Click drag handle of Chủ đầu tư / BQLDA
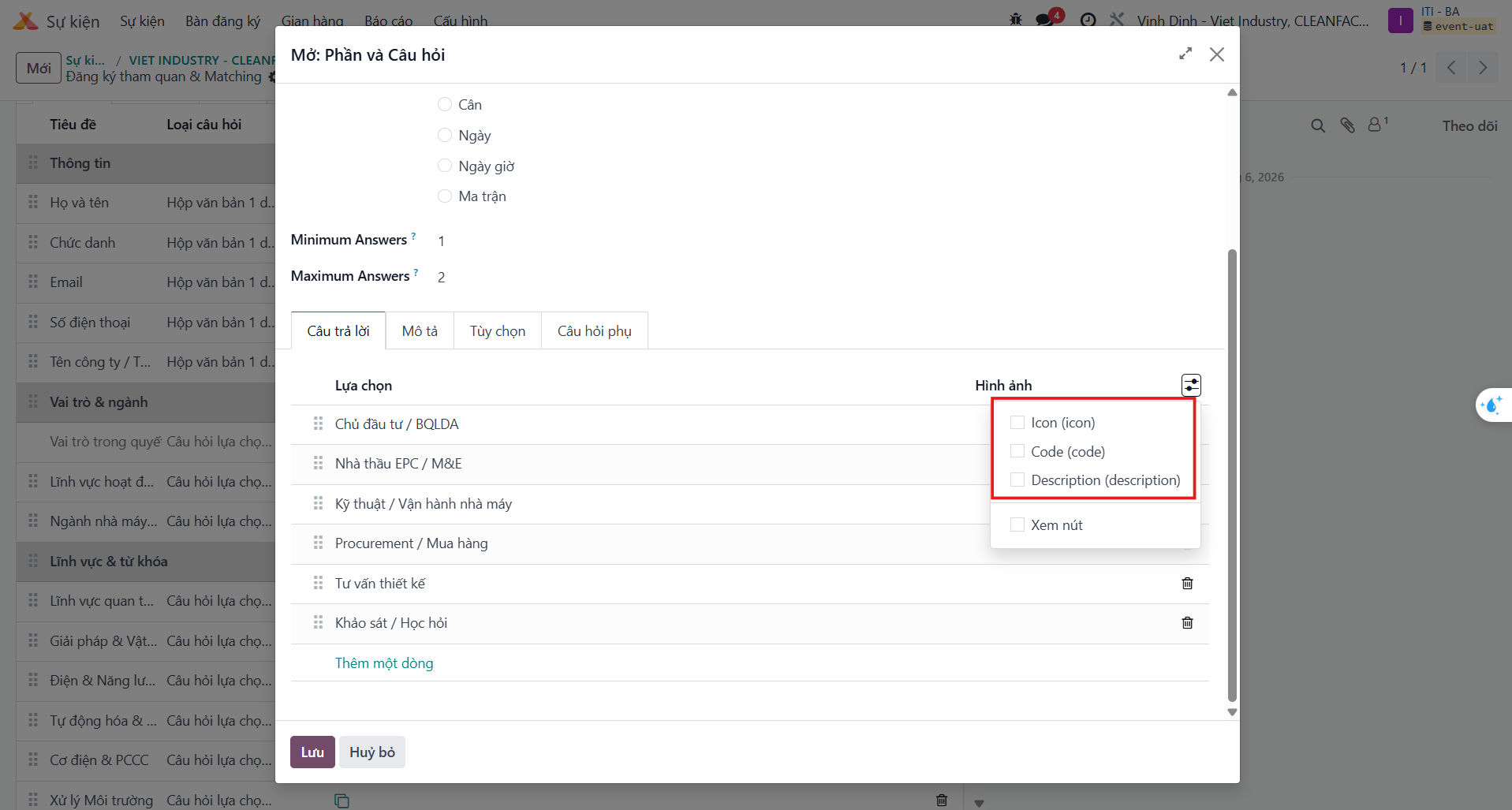 318,424
